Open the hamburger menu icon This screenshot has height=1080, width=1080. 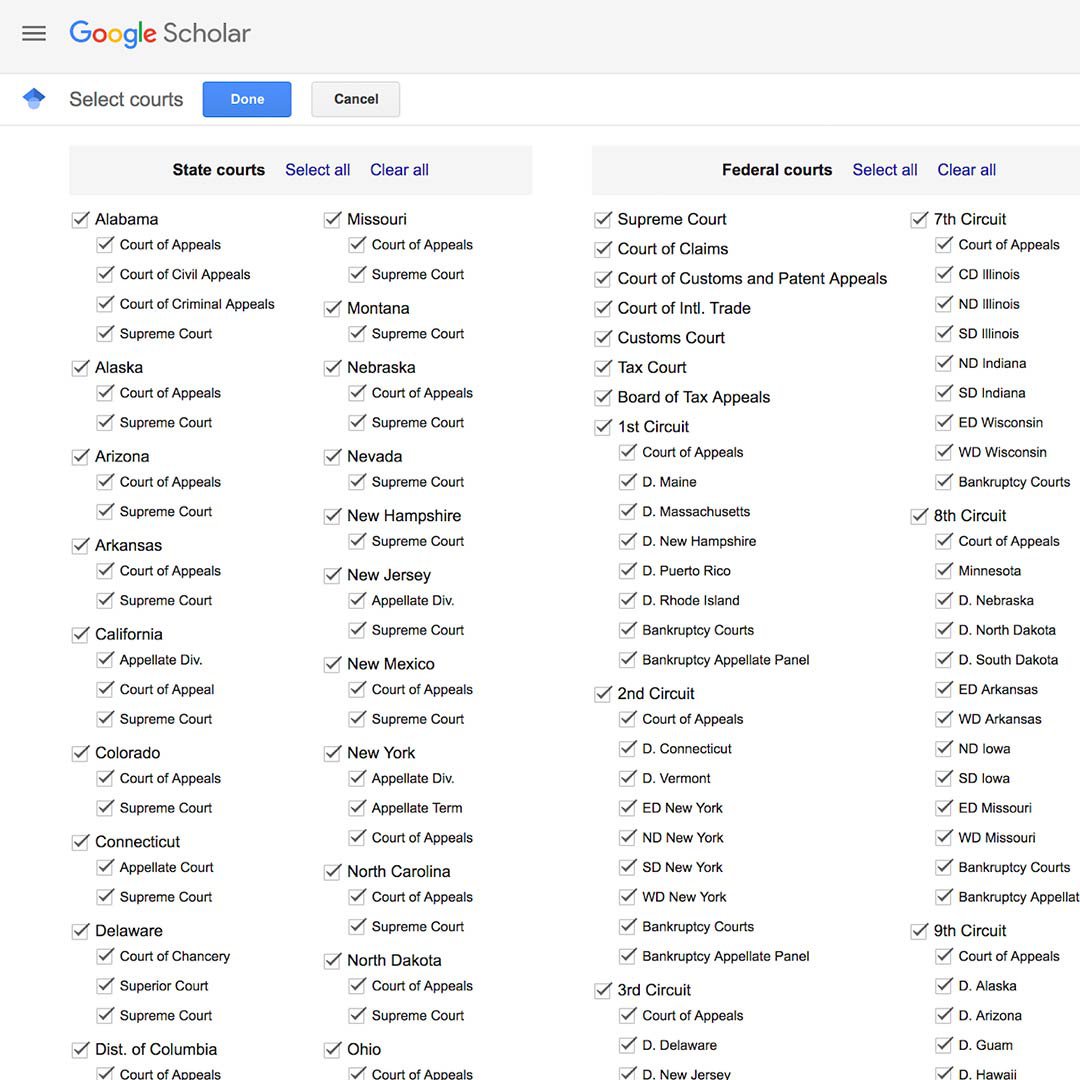tap(34, 33)
